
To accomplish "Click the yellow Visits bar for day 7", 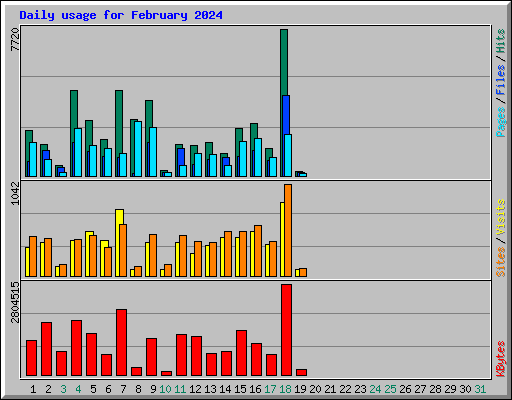I will (x=118, y=217).
